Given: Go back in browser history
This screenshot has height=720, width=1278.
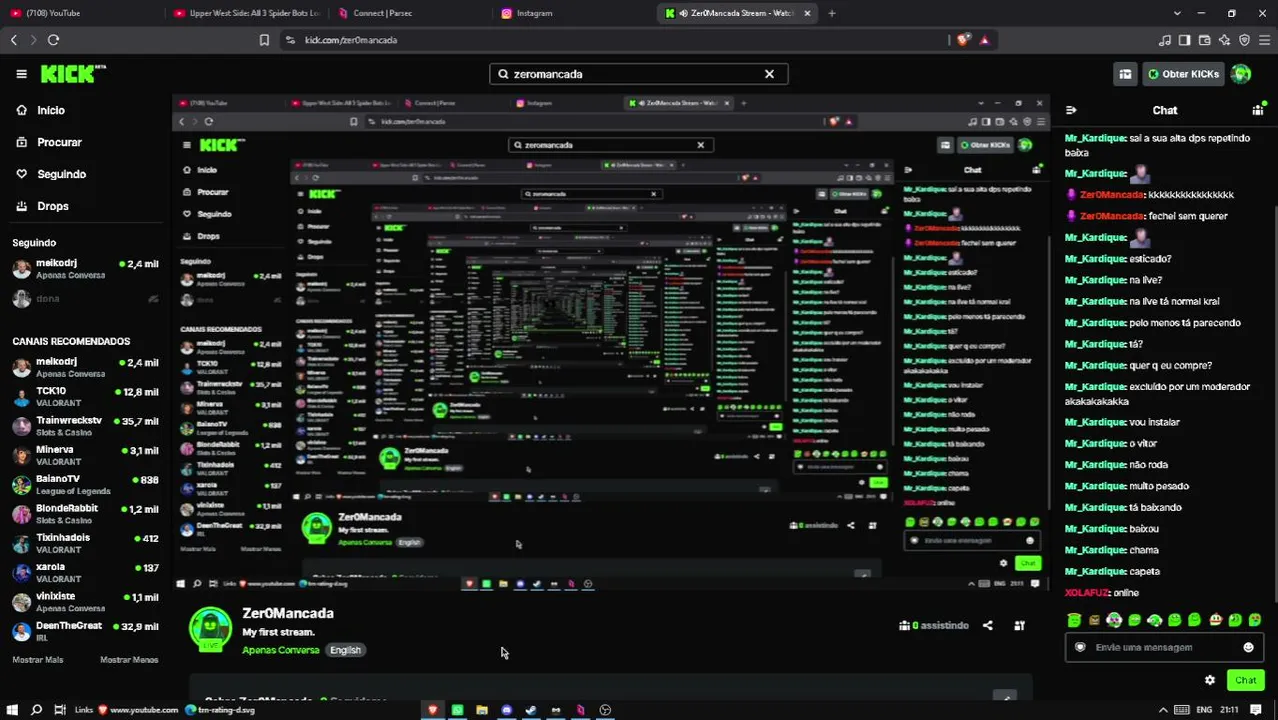Looking at the screenshot, I should pyautogui.click(x=14, y=40).
